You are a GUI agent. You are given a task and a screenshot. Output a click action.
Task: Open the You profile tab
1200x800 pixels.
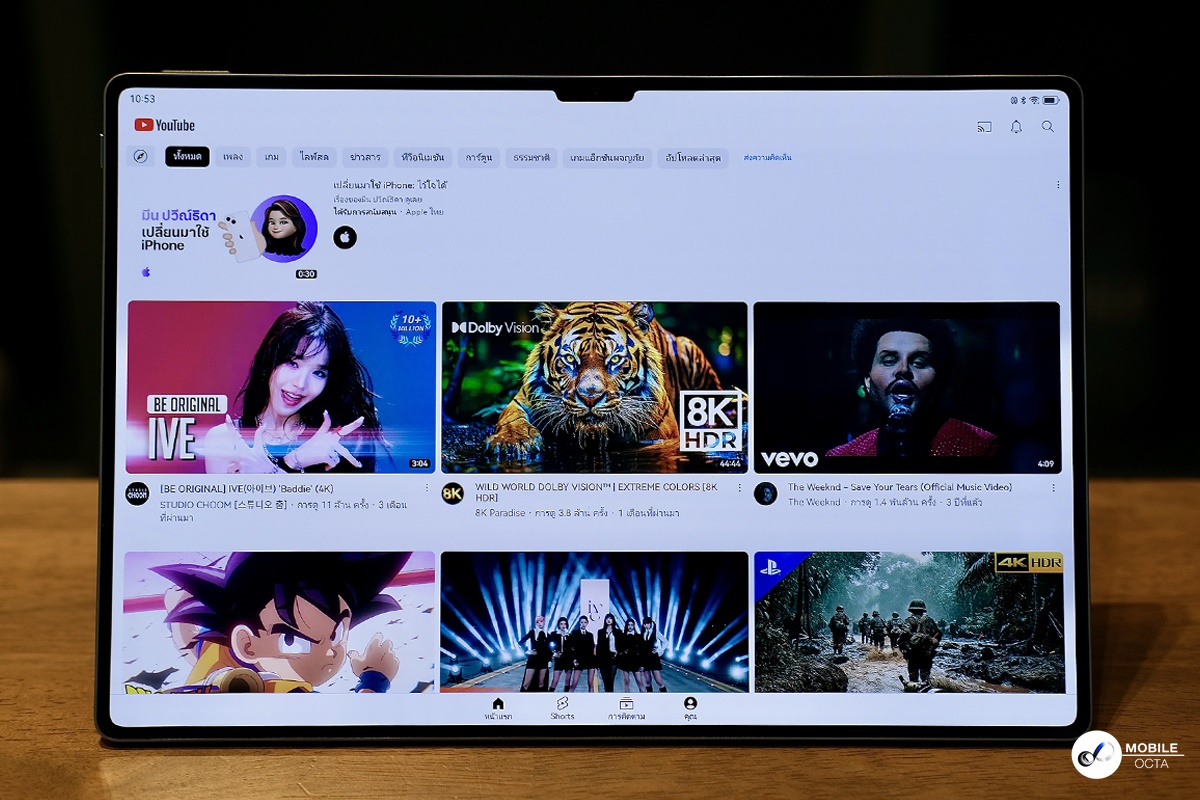coord(690,709)
